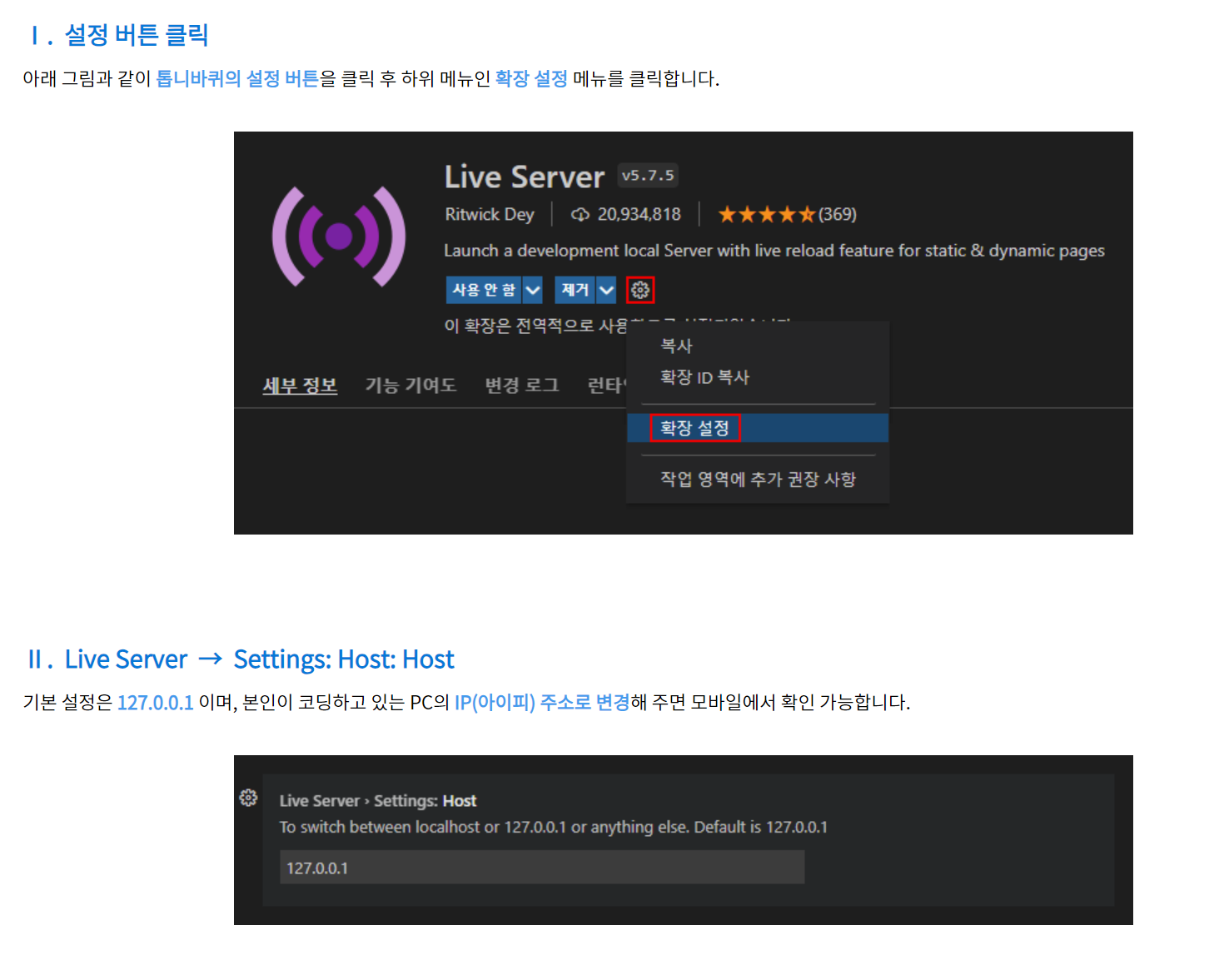
Task: Open the dropdown arrow next to 제거
Action: [607, 290]
